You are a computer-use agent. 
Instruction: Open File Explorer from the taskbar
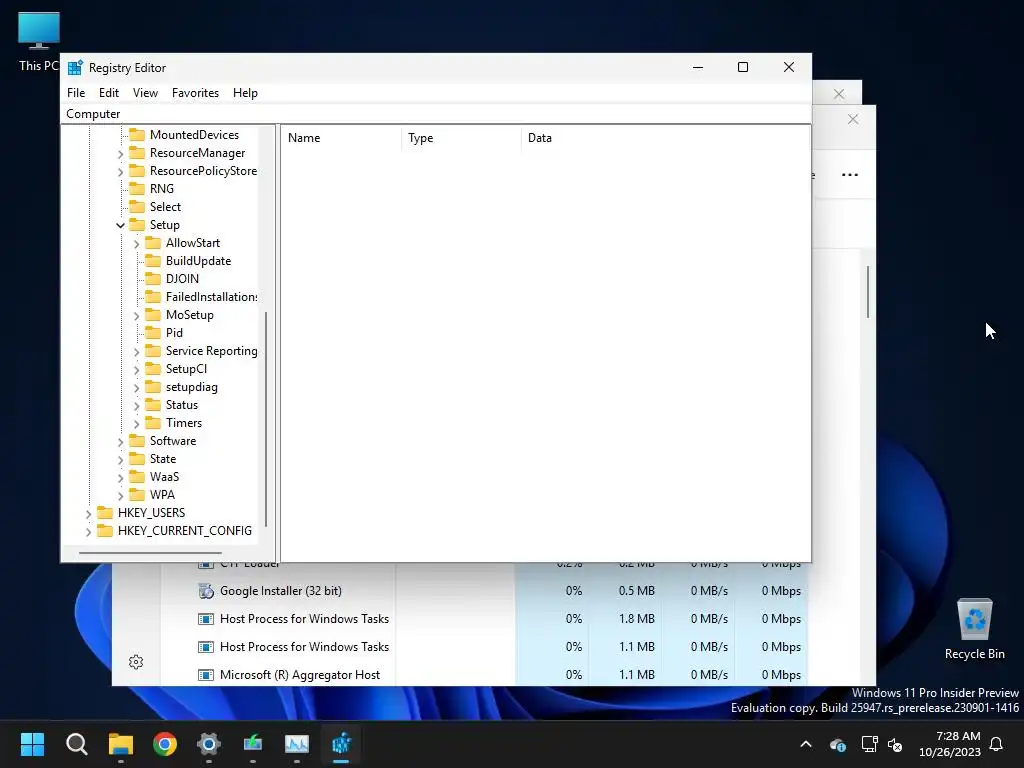[121, 744]
